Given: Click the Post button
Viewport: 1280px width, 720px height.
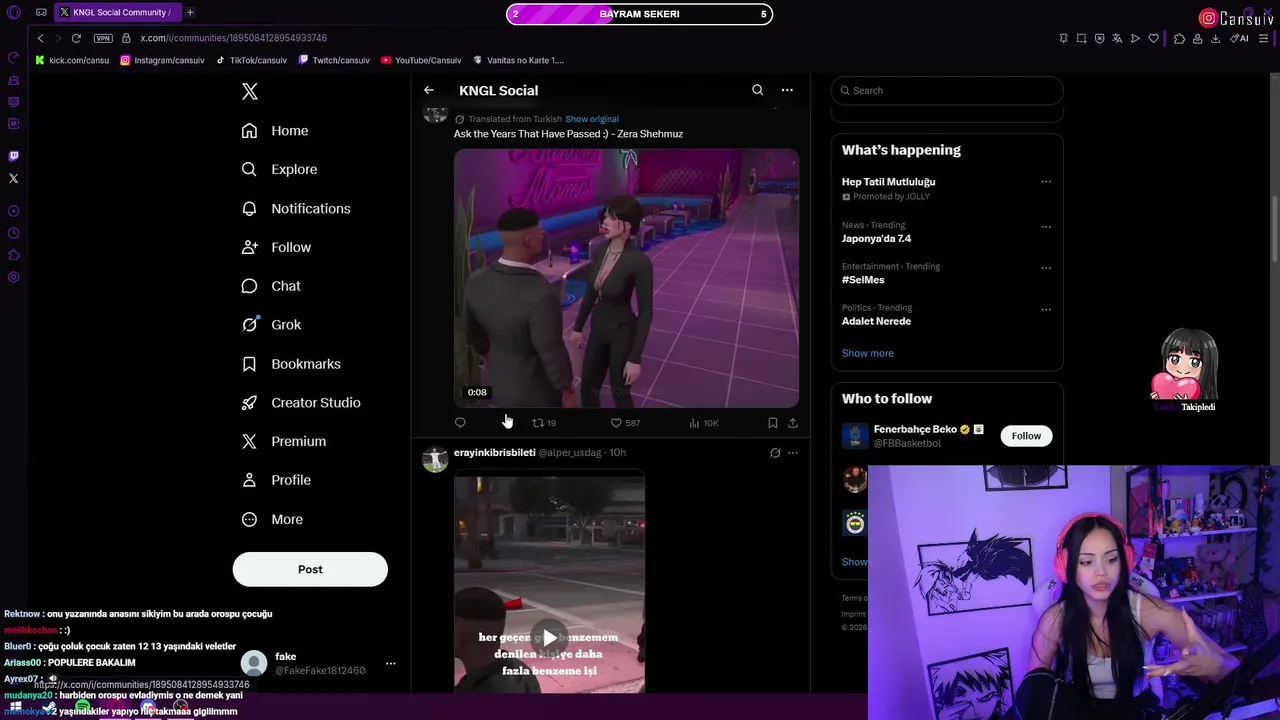Looking at the screenshot, I should click(x=310, y=569).
